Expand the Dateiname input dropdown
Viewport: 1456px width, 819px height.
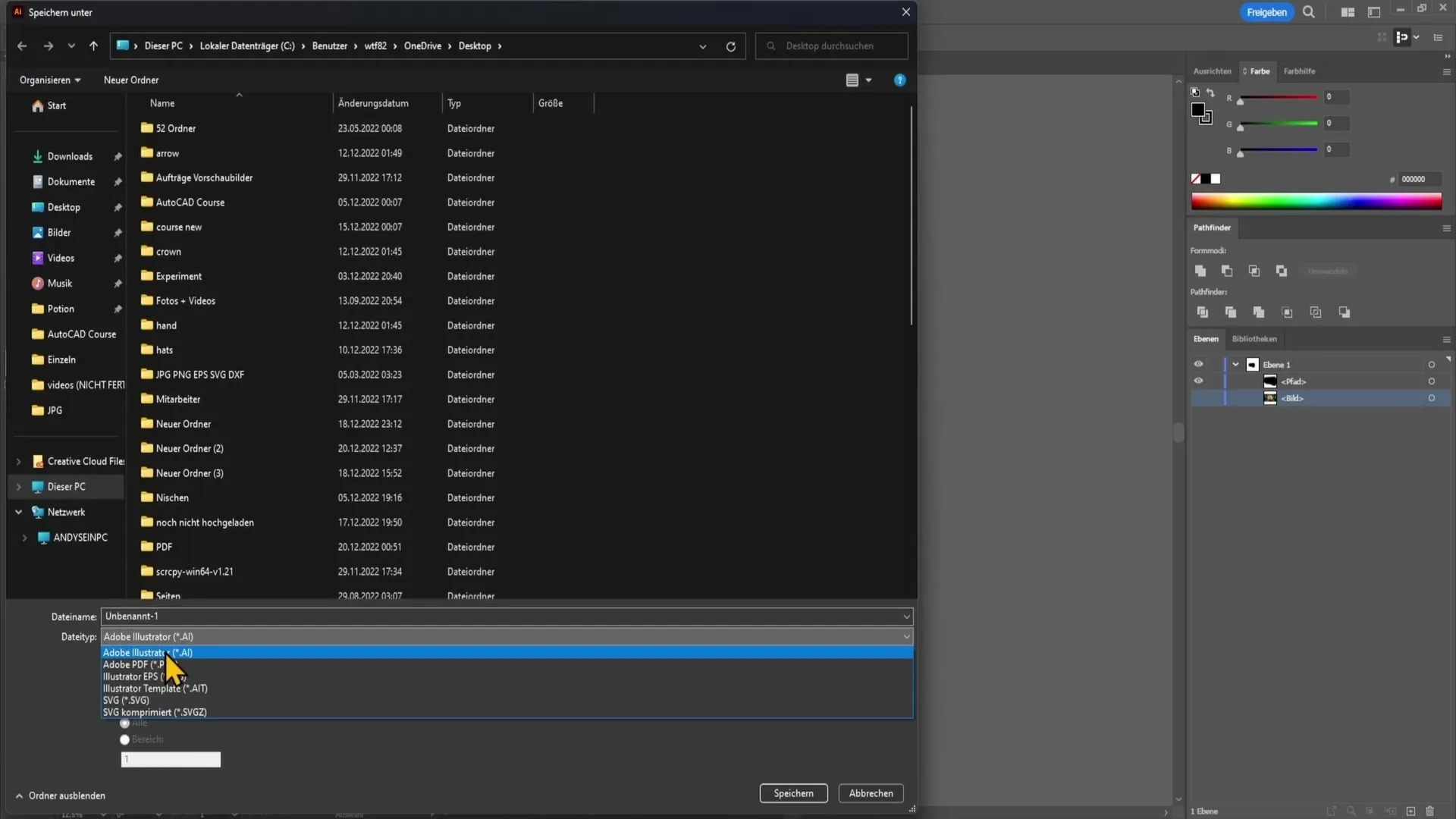pos(905,615)
